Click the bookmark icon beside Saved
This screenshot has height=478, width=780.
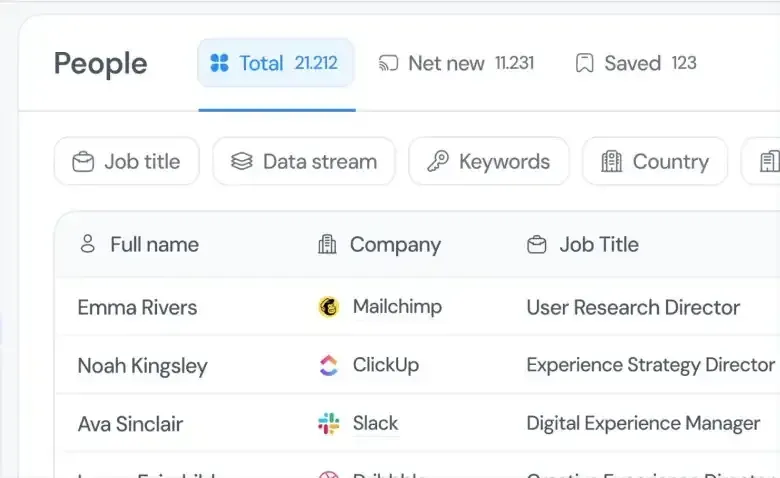(585, 63)
